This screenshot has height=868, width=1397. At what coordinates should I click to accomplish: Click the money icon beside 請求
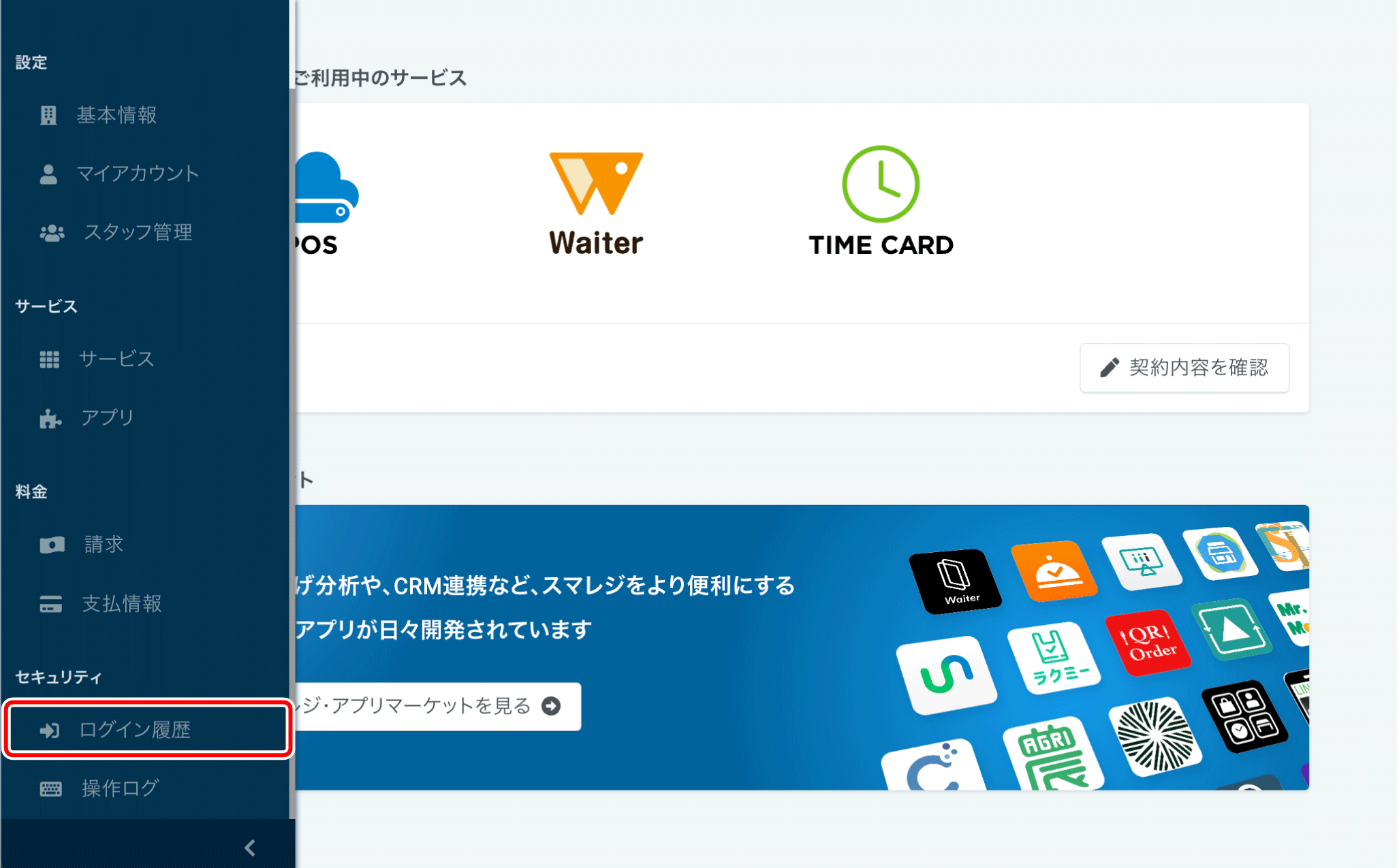coord(52,545)
